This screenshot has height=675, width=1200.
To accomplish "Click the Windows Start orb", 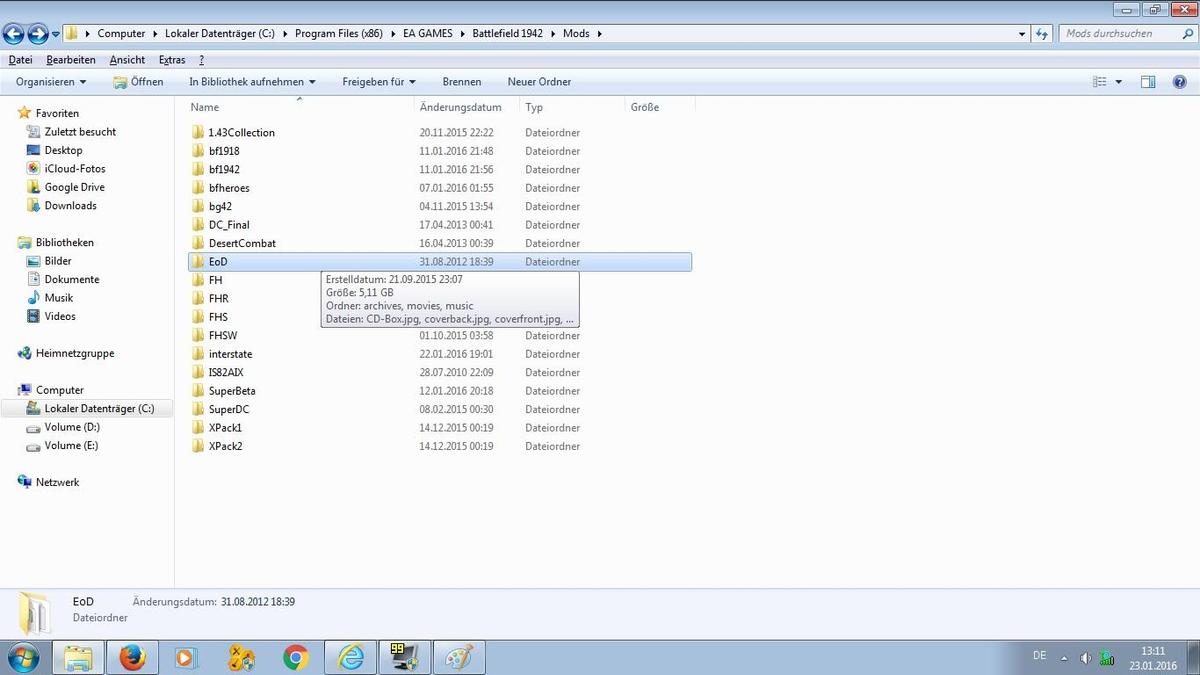I will point(23,657).
